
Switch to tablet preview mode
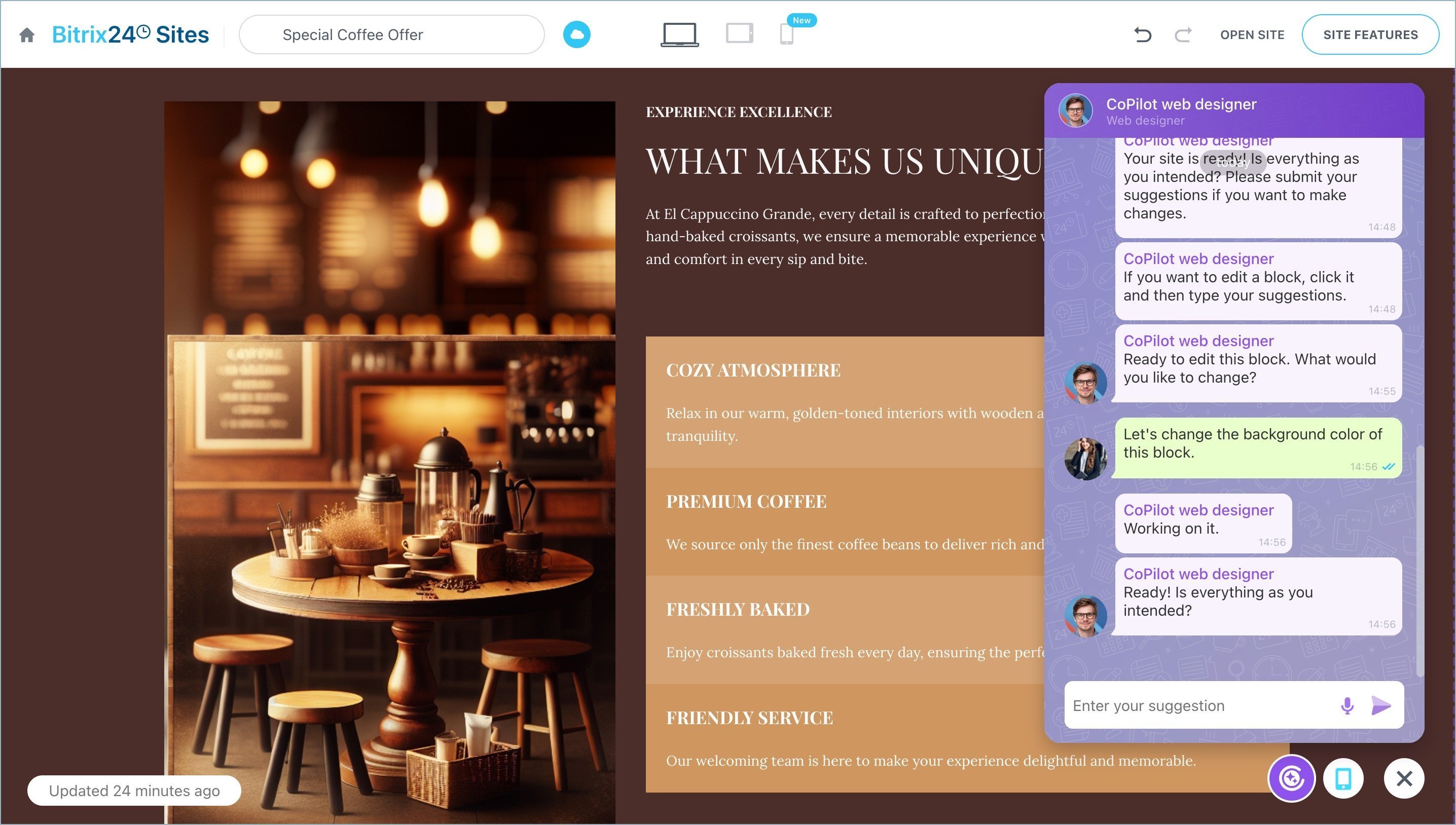pyautogui.click(x=739, y=33)
